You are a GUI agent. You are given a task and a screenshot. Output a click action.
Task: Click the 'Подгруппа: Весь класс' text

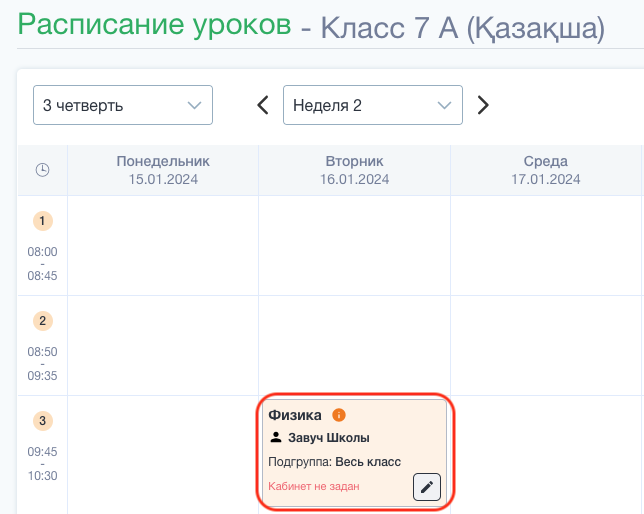[x=334, y=462]
